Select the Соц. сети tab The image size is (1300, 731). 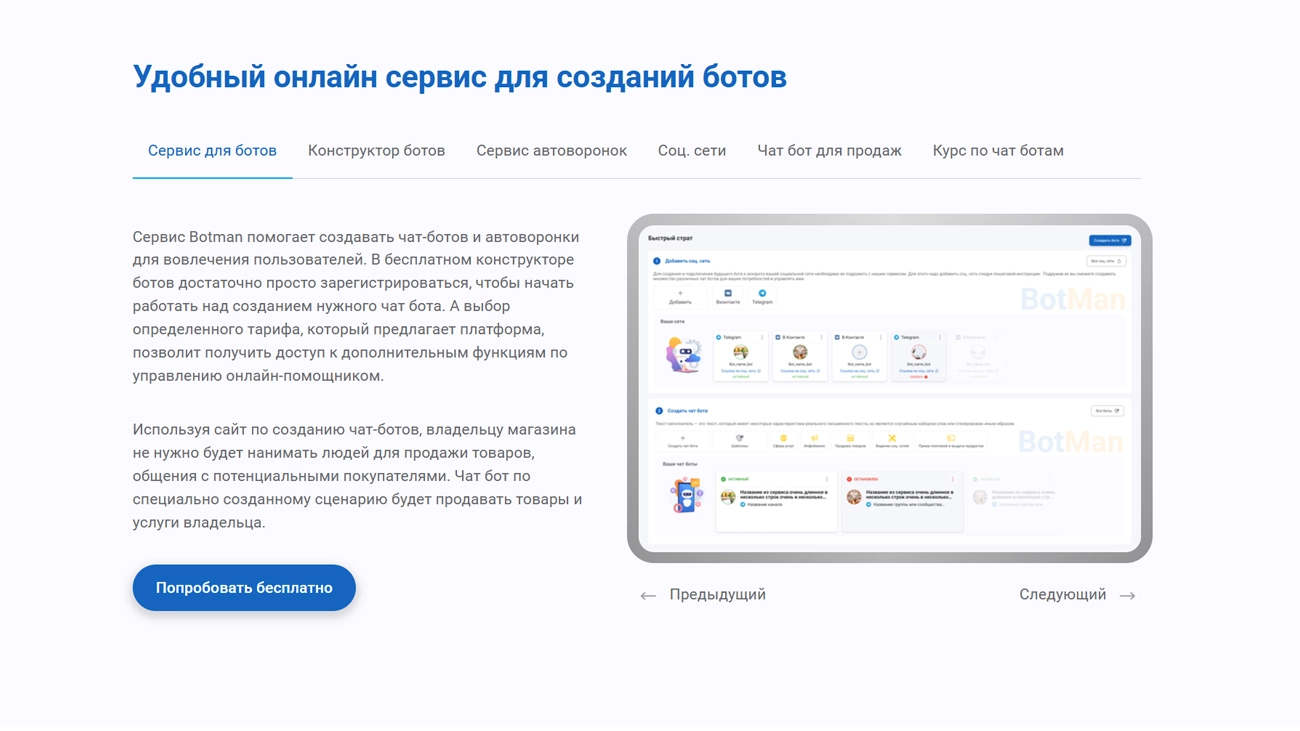tap(691, 151)
